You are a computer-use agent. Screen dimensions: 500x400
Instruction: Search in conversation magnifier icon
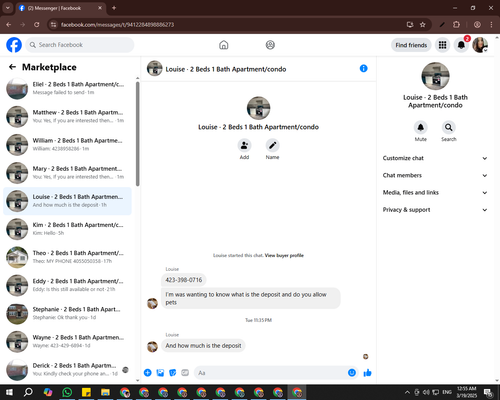449,127
